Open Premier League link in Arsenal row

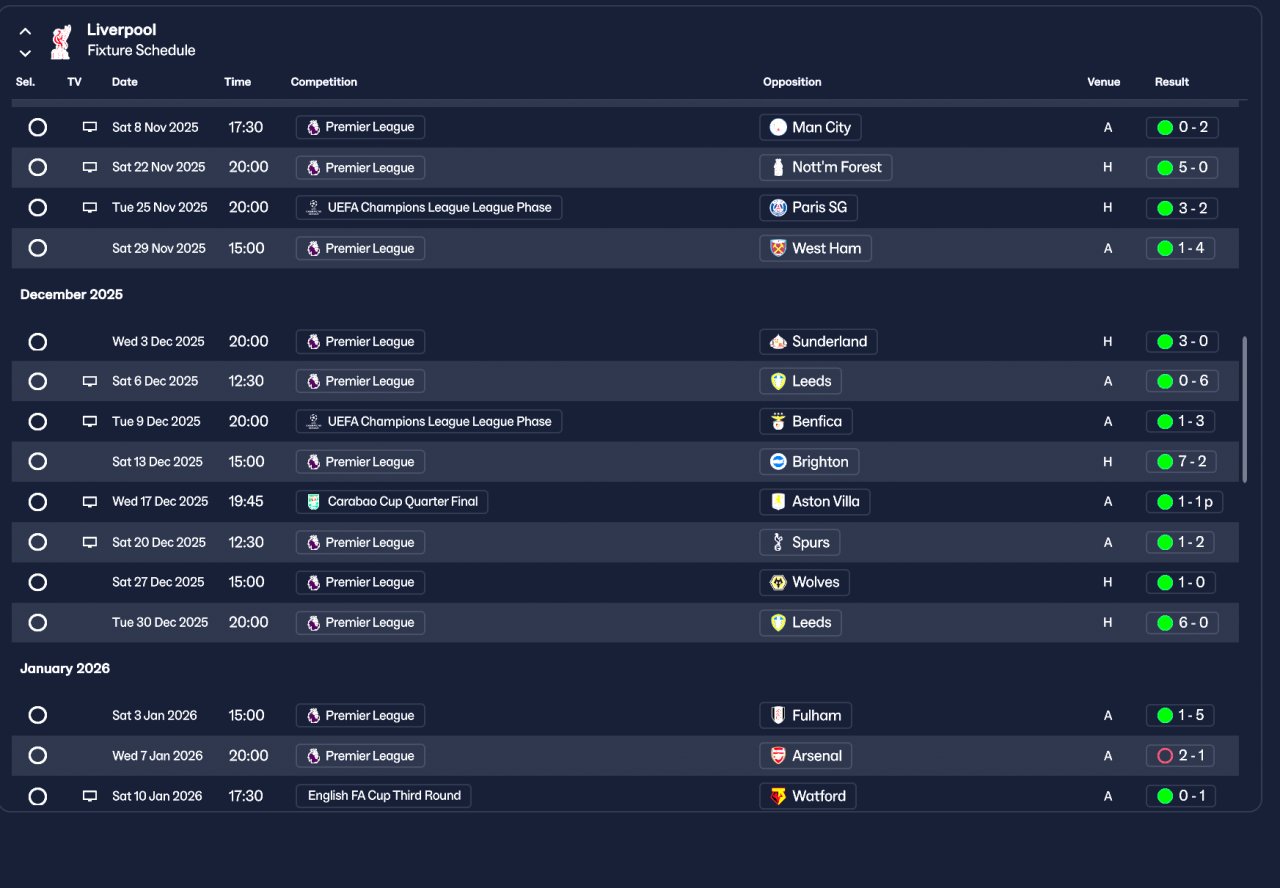360,756
